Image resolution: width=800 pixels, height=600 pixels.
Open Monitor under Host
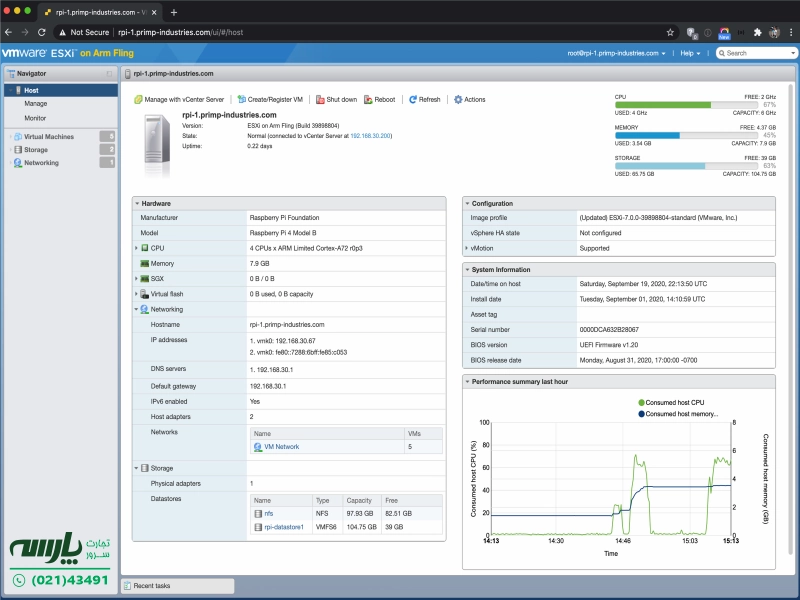(x=35, y=118)
